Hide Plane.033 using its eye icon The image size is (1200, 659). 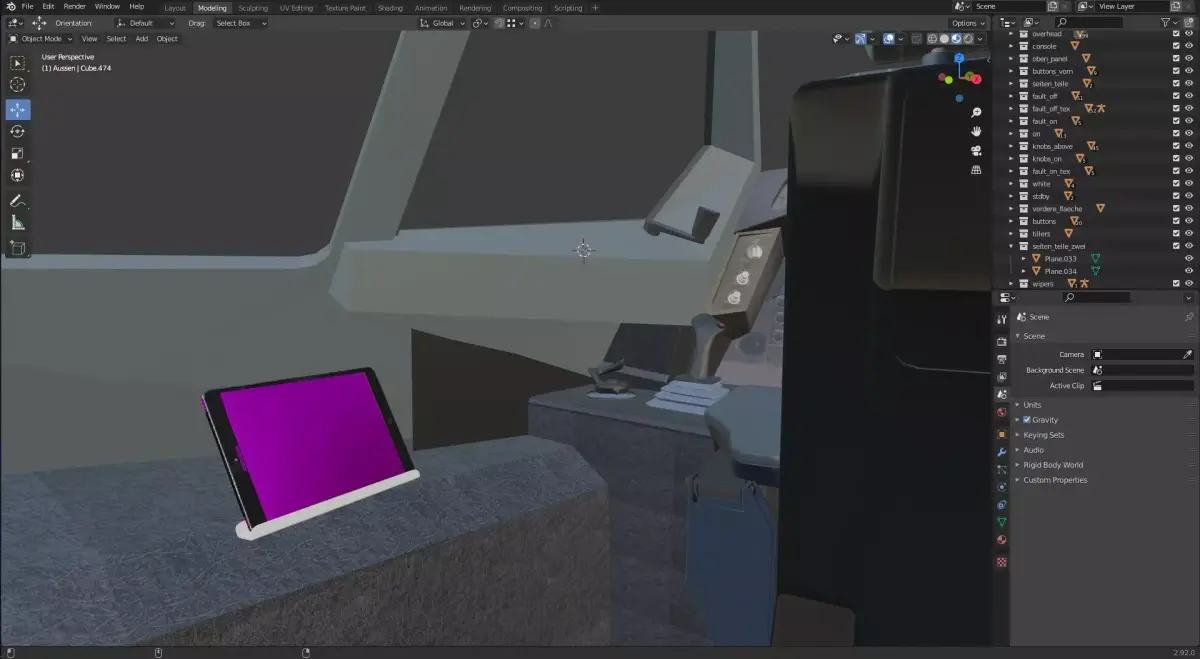1189,259
